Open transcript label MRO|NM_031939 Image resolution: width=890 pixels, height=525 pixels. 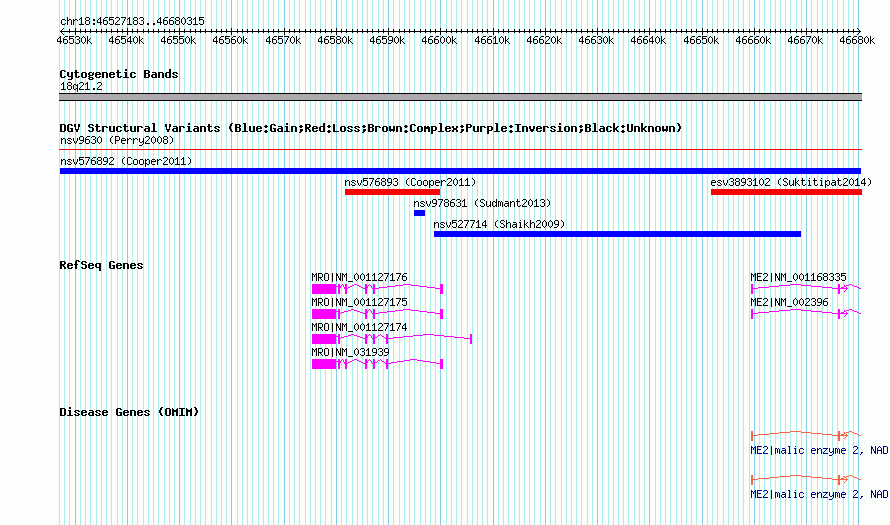350,352
